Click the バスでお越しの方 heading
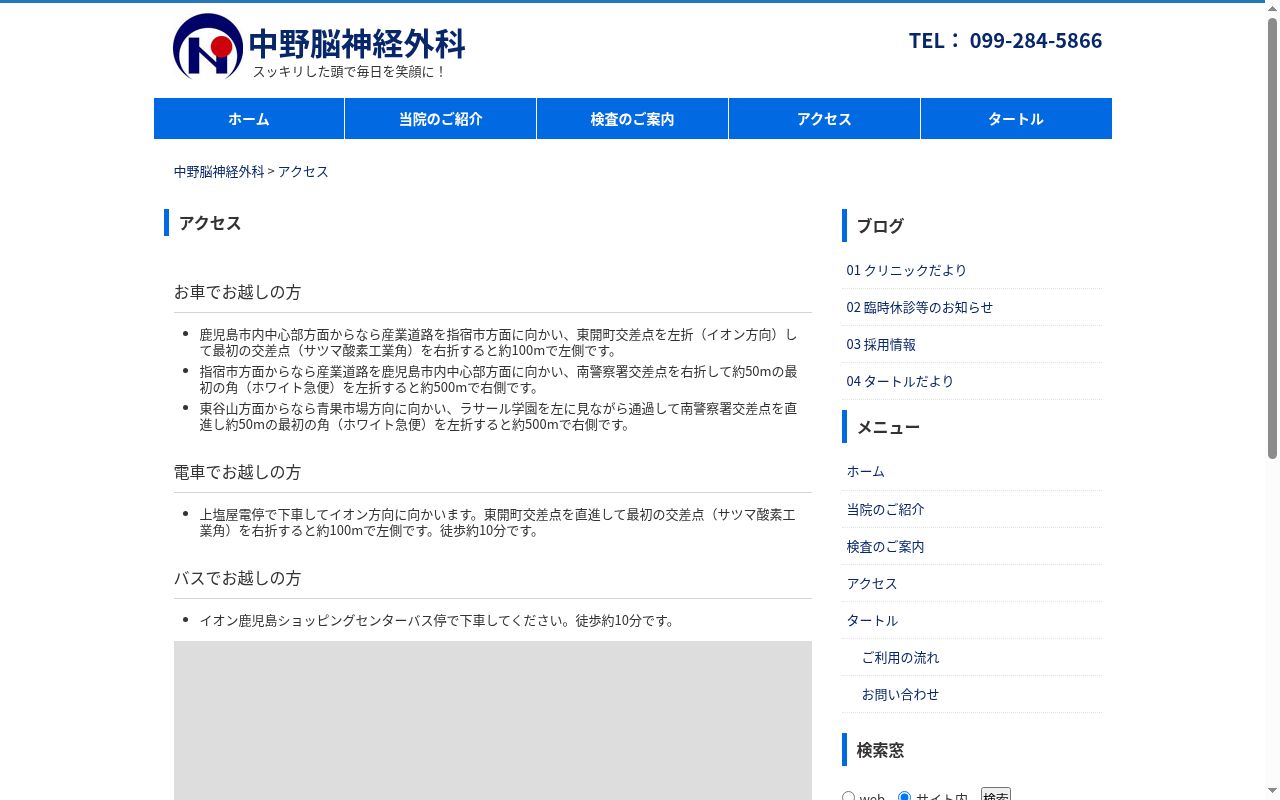This screenshot has height=800, width=1280. (x=237, y=578)
